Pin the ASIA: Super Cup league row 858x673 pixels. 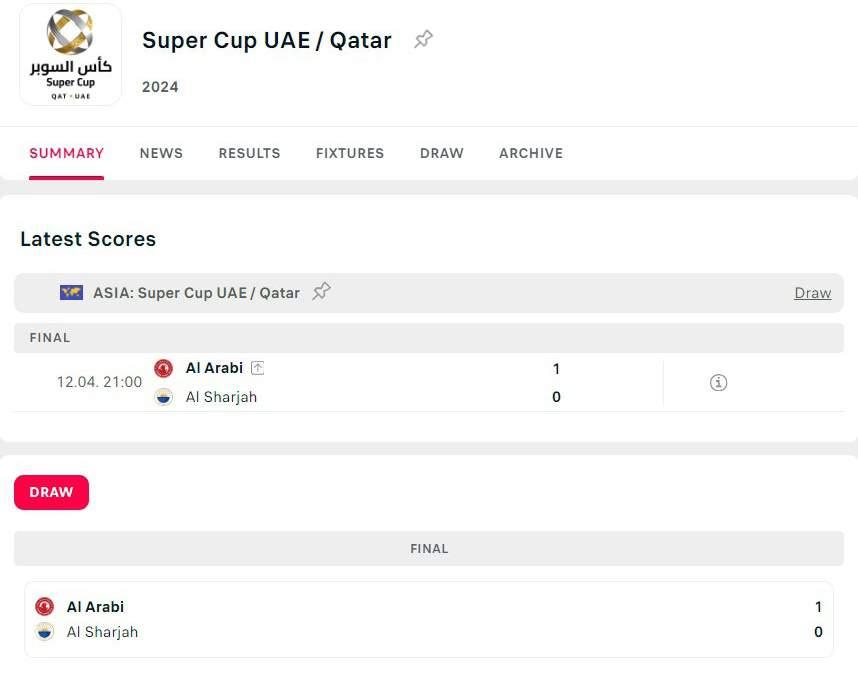click(321, 292)
